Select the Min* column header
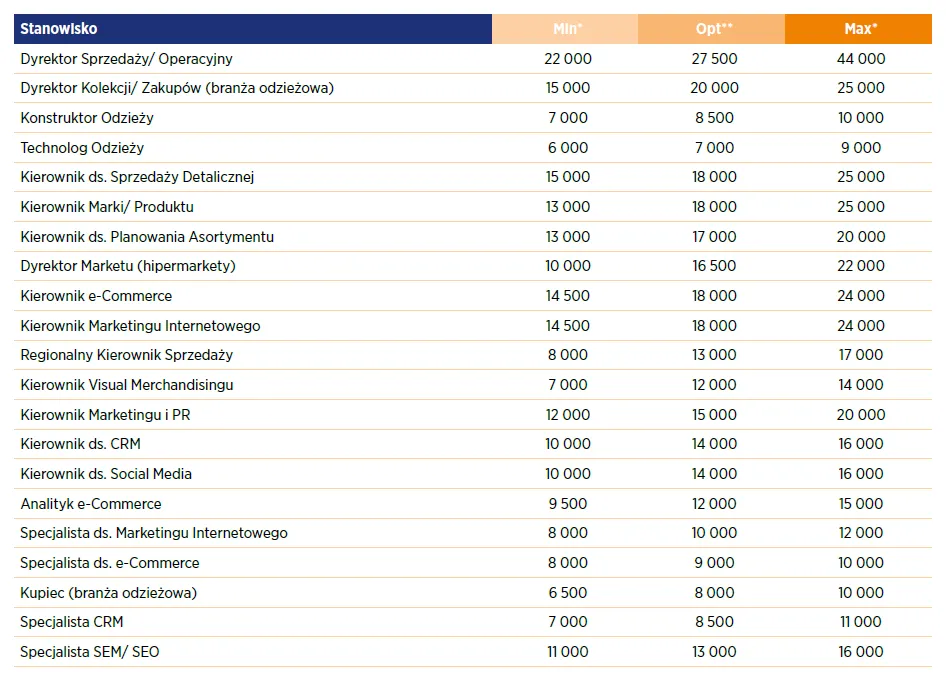Viewport: 946px width, 677px height. pos(567,29)
